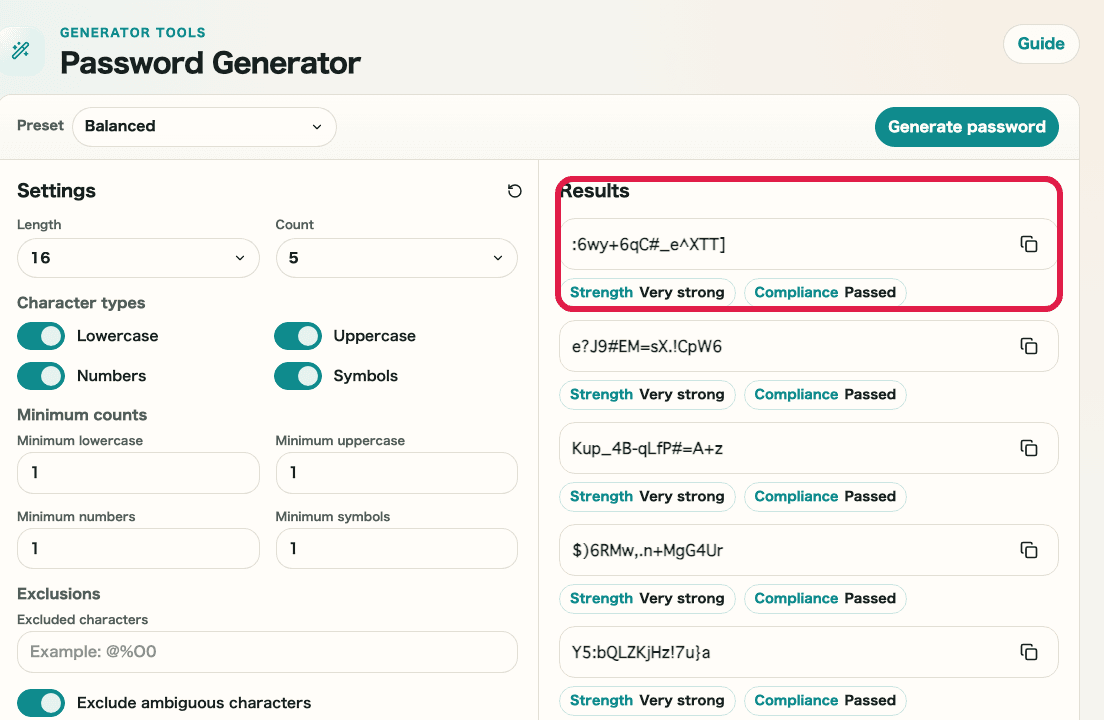Toggle the Lowercase character switch
Screen dimensions: 1104x720
click(41, 336)
